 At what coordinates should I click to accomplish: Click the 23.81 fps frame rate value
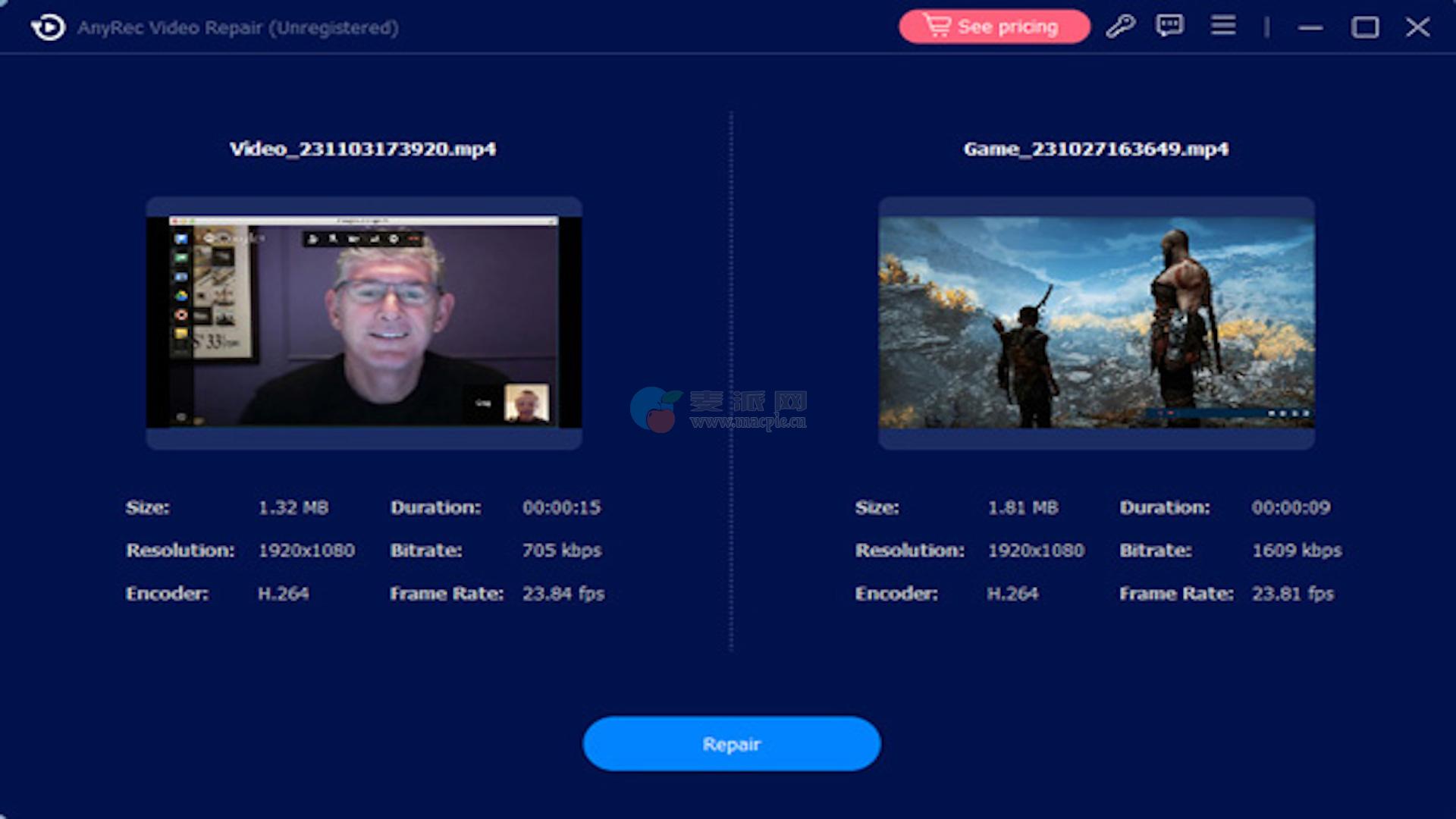pyautogui.click(x=1293, y=594)
